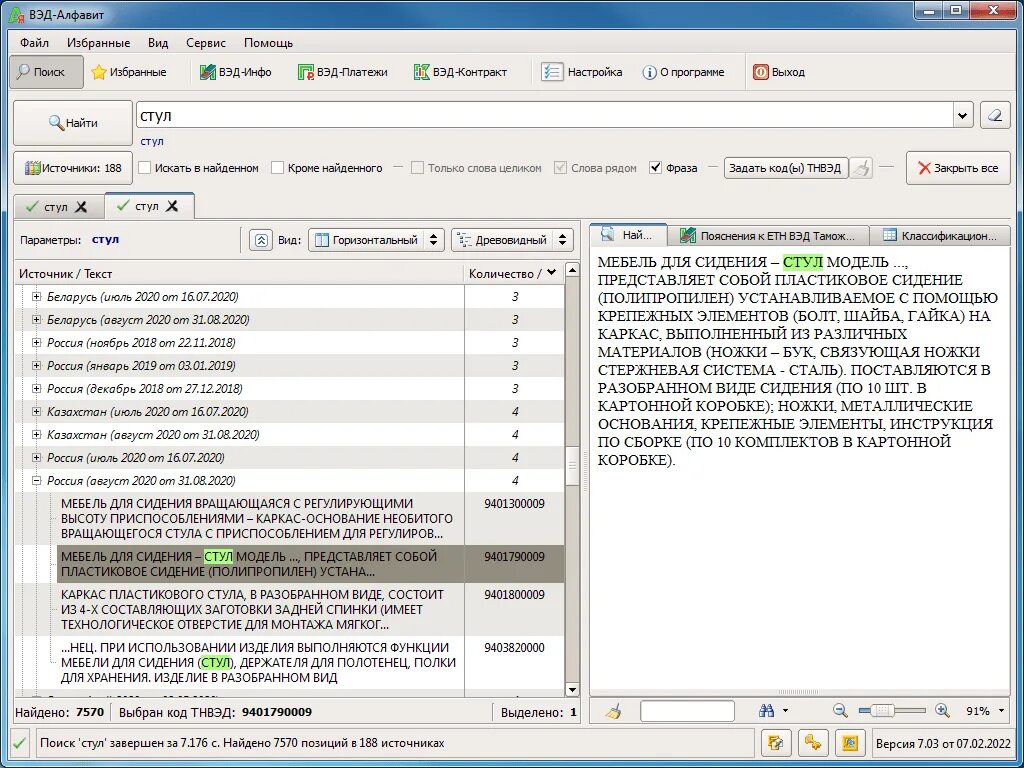The height and width of the screenshot is (768, 1024).
Task: Click into the стул search input field
Action: click(545, 116)
